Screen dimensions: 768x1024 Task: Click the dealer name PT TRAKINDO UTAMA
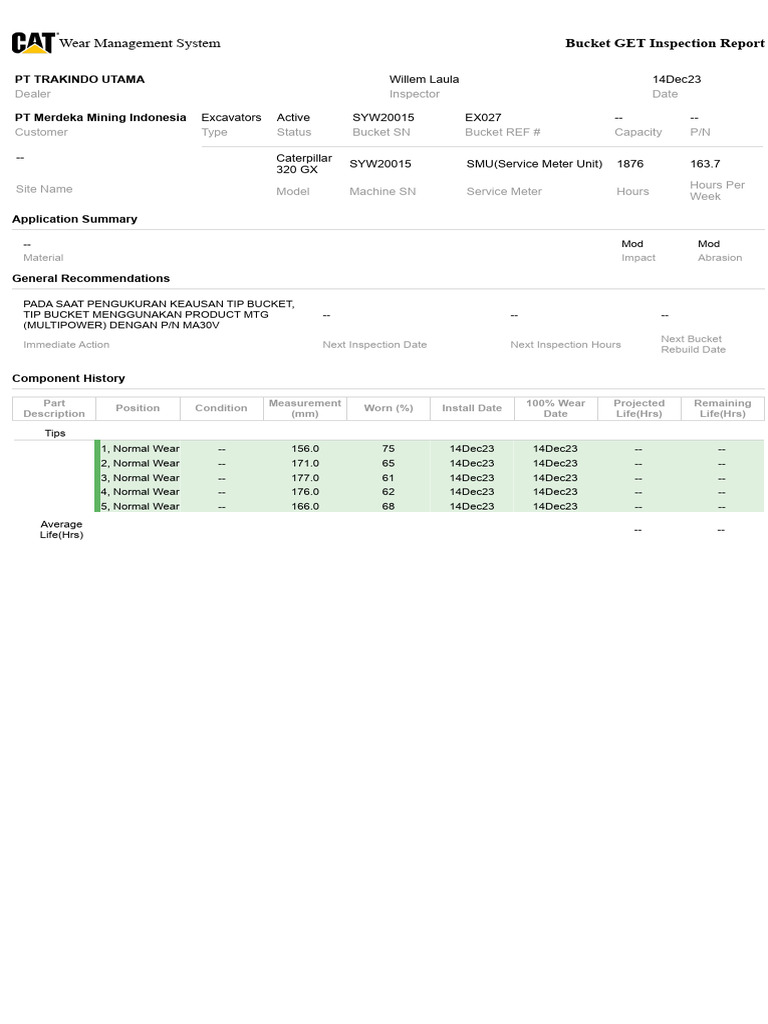point(80,79)
